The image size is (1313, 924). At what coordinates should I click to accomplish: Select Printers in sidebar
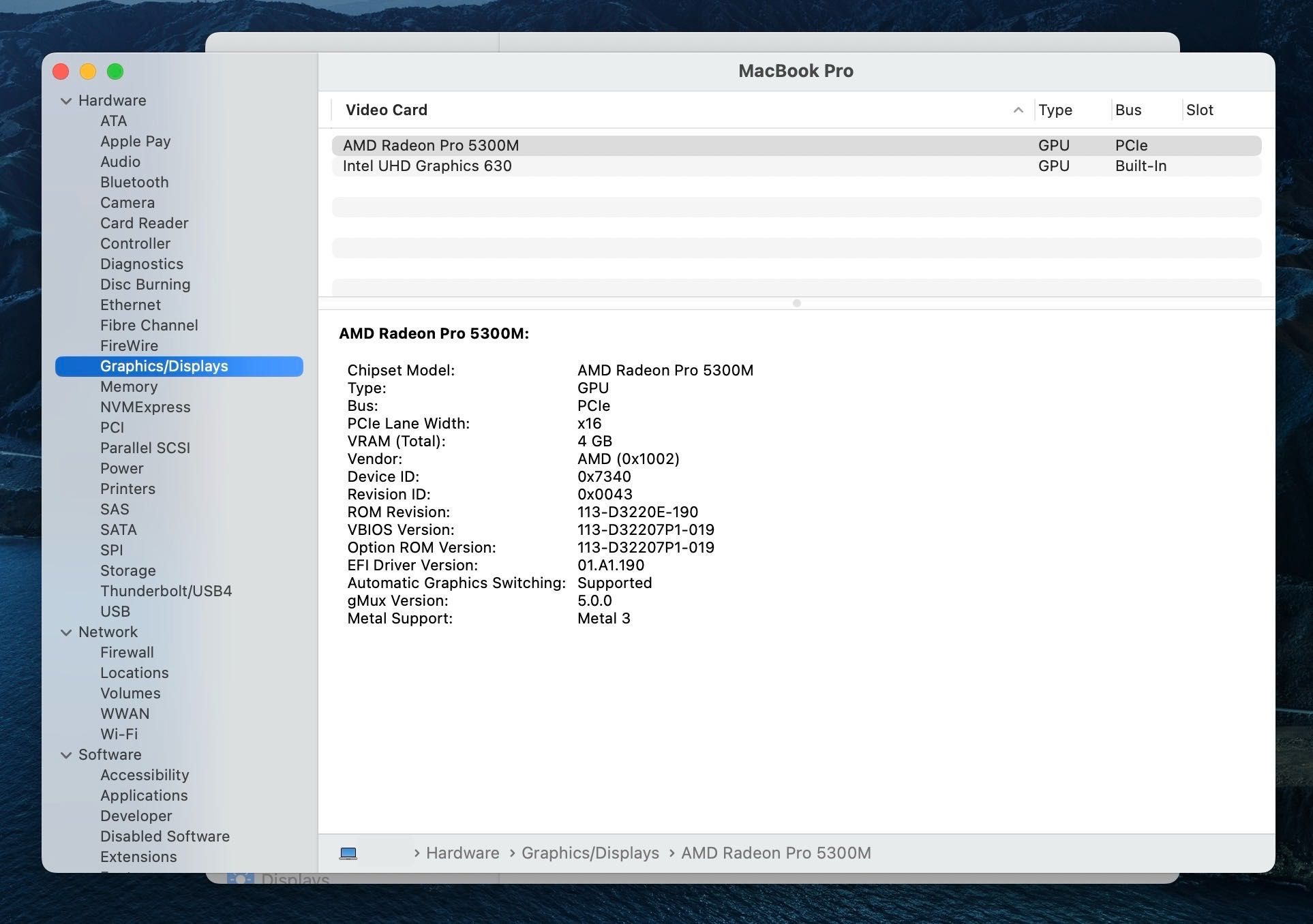pos(127,489)
